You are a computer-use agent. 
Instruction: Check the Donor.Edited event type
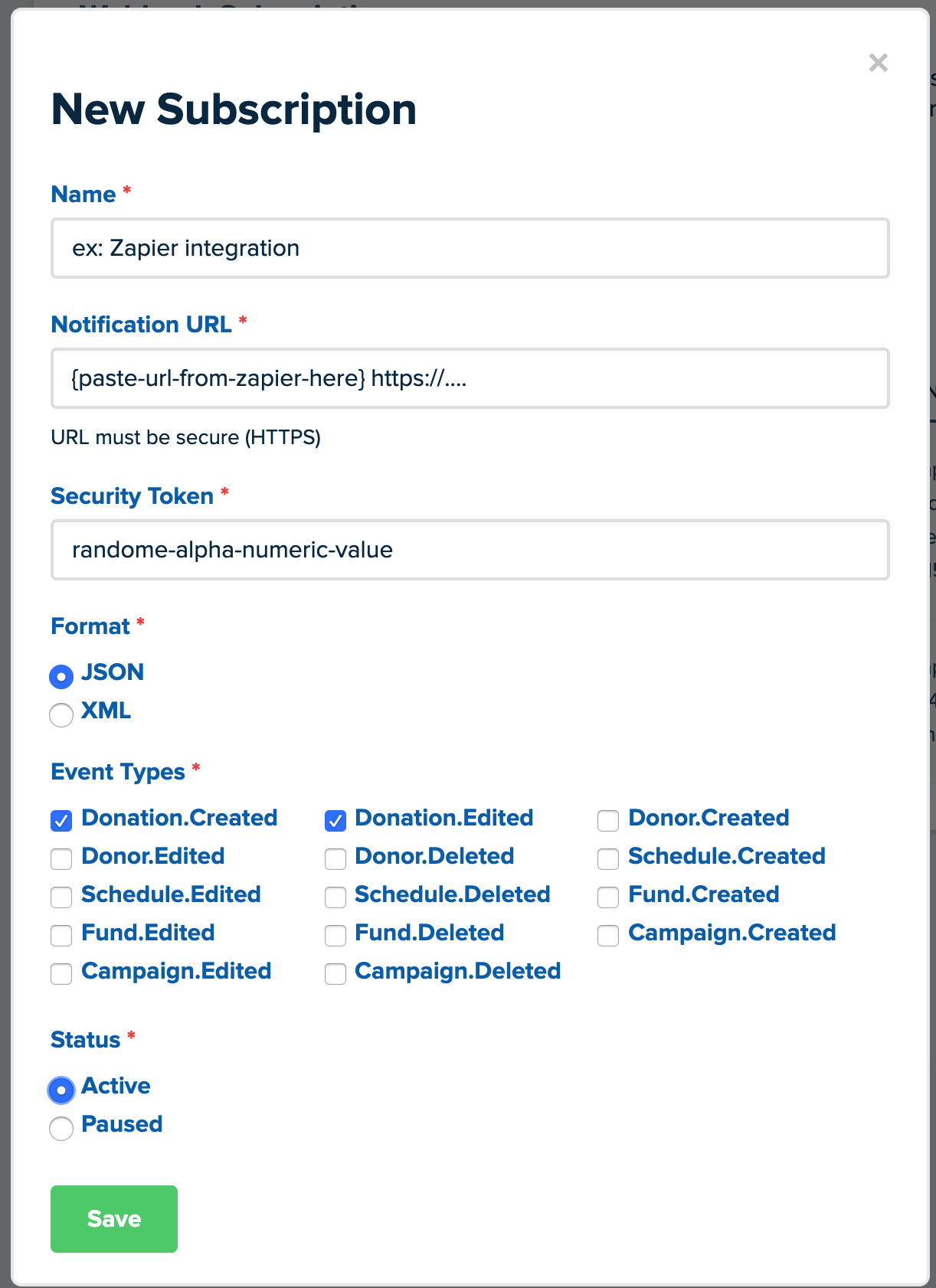coord(61,858)
